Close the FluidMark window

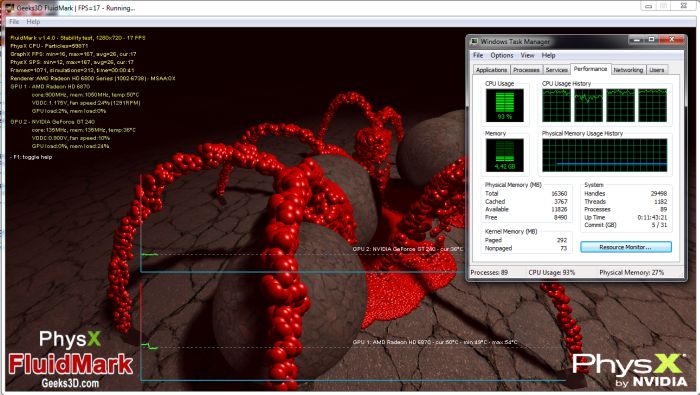pyautogui.click(x=683, y=6)
